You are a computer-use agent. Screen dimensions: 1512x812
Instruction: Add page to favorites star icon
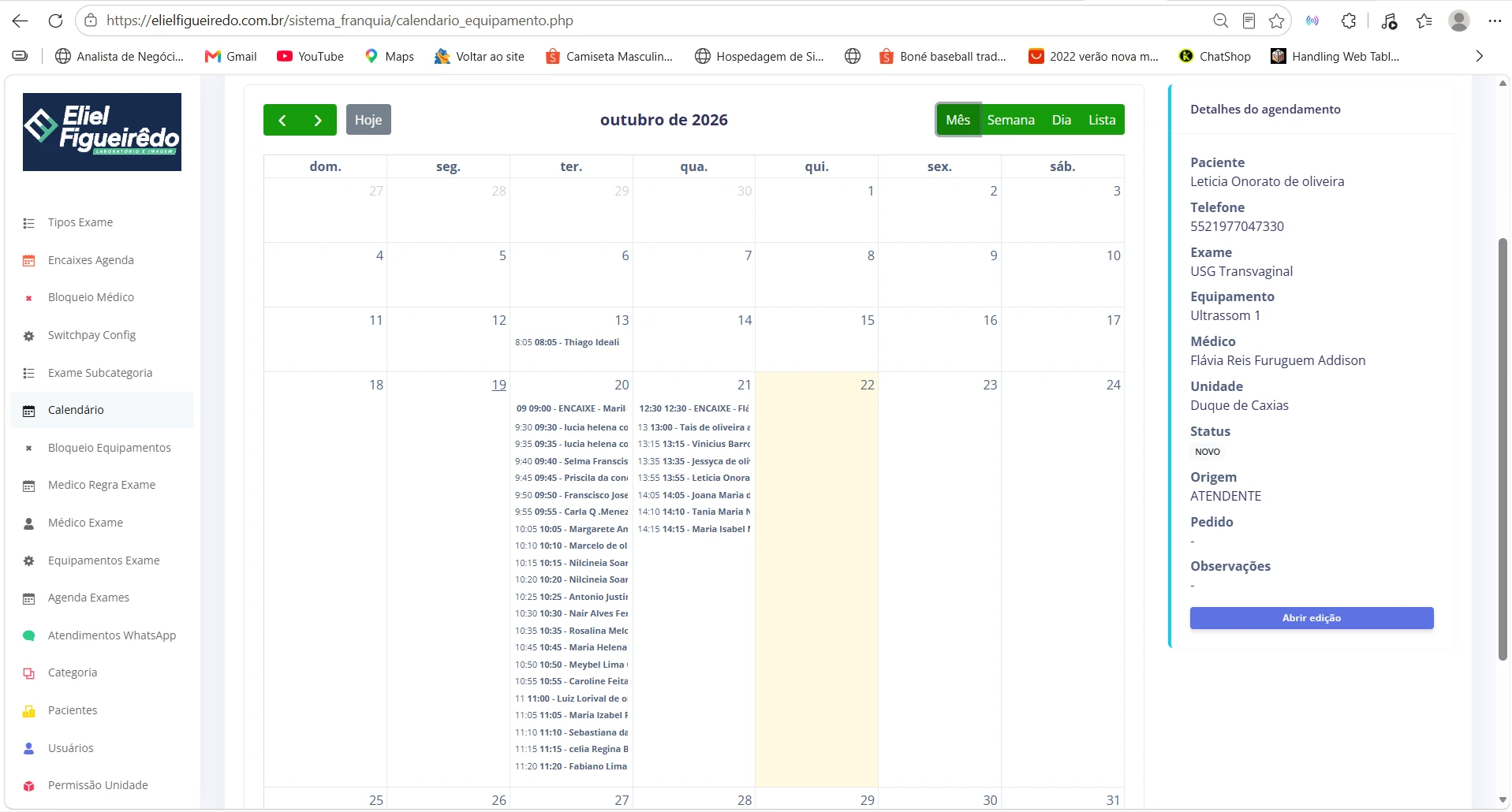1277,20
